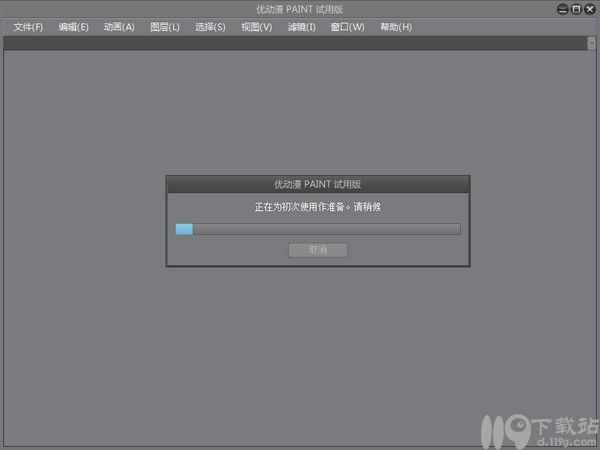Click the dialog title 优动漫 PAINT 试用版
The image size is (600, 450).
click(318, 184)
